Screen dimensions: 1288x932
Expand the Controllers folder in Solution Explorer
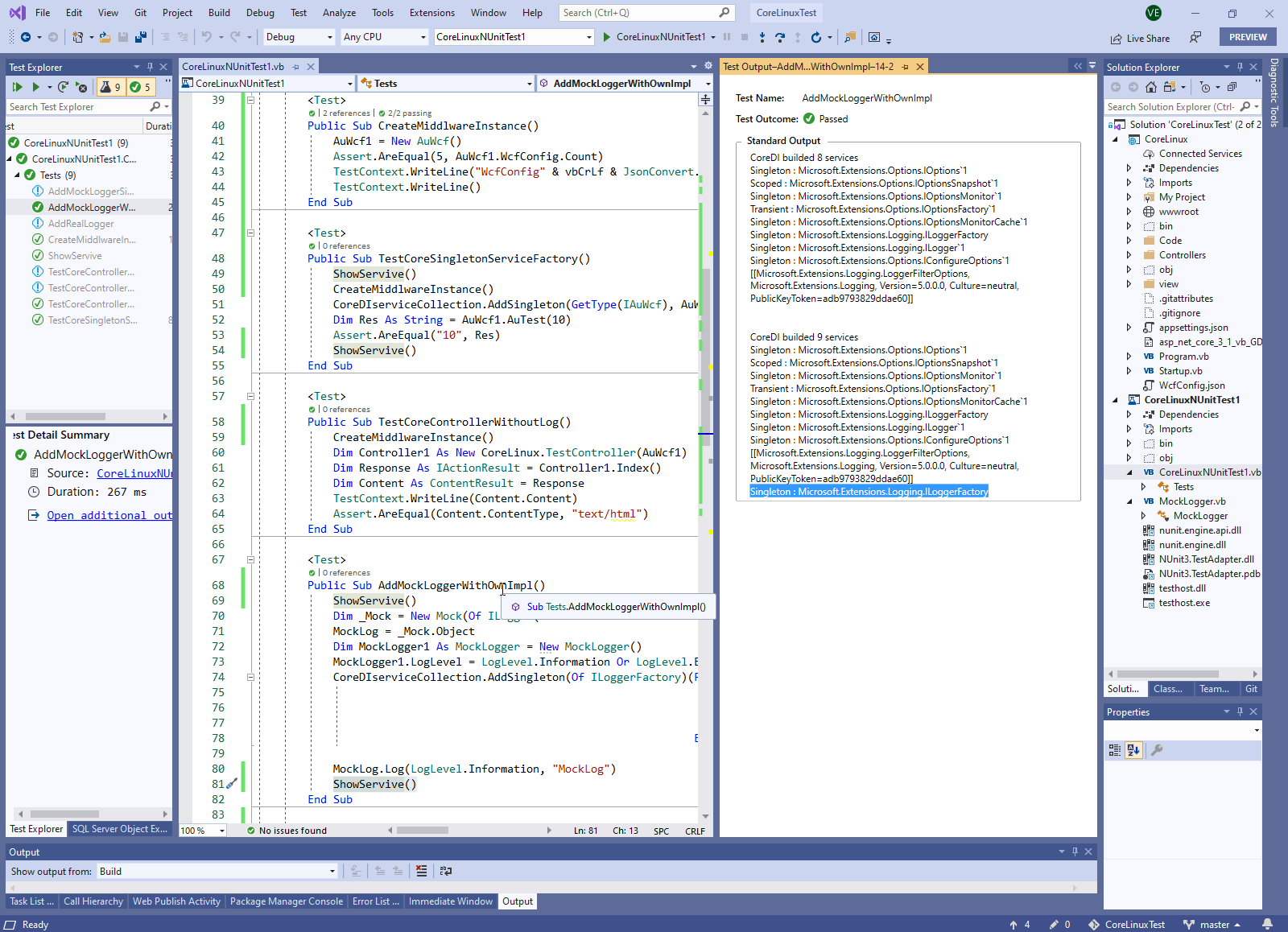1129,255
